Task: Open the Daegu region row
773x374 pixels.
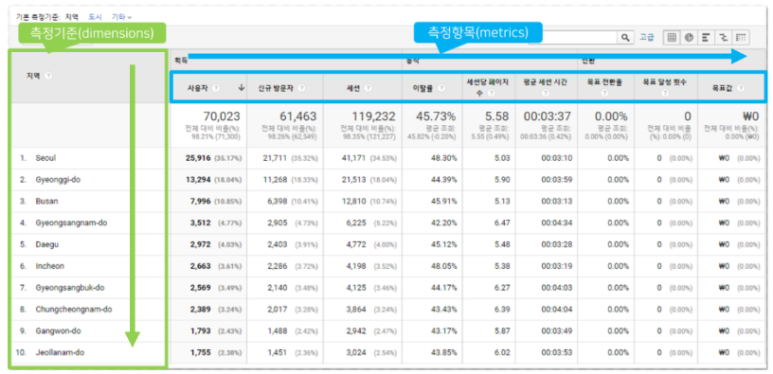Action: tap(47, 244)
